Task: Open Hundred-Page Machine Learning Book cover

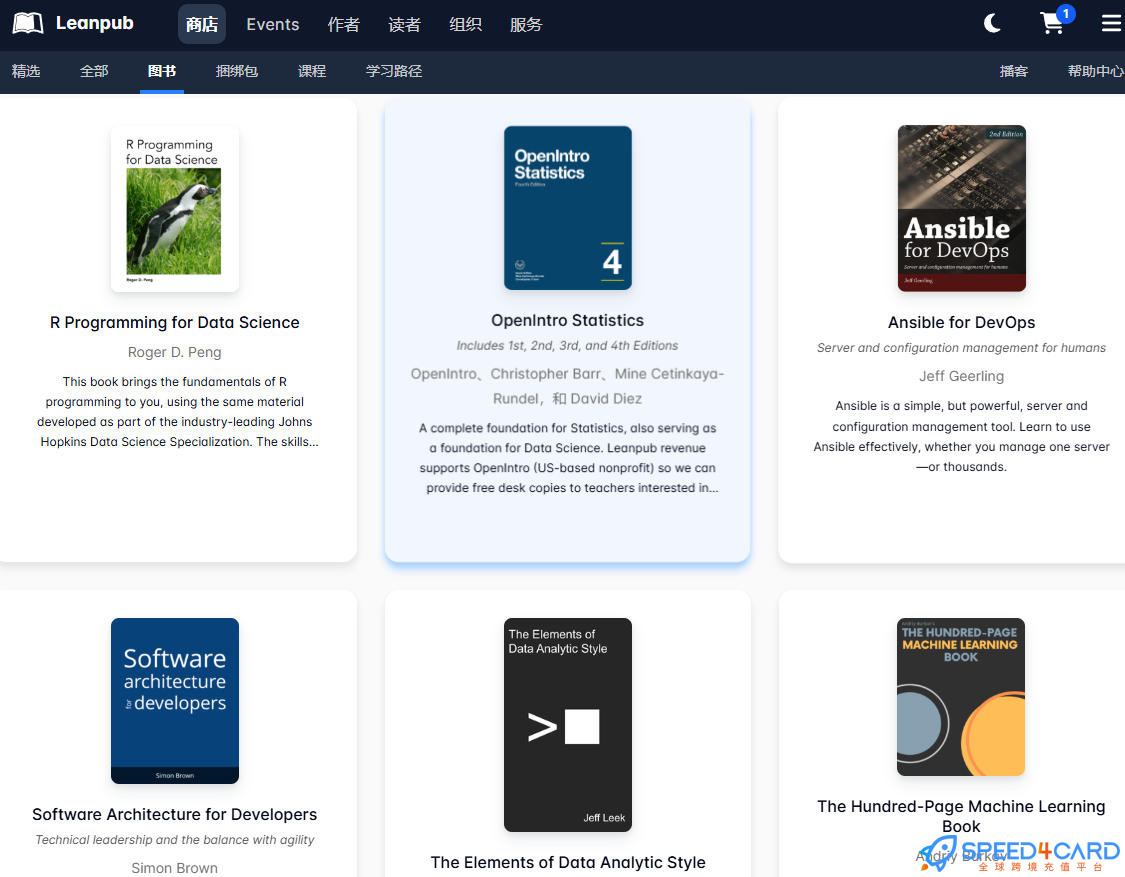Action: [961, 697]
